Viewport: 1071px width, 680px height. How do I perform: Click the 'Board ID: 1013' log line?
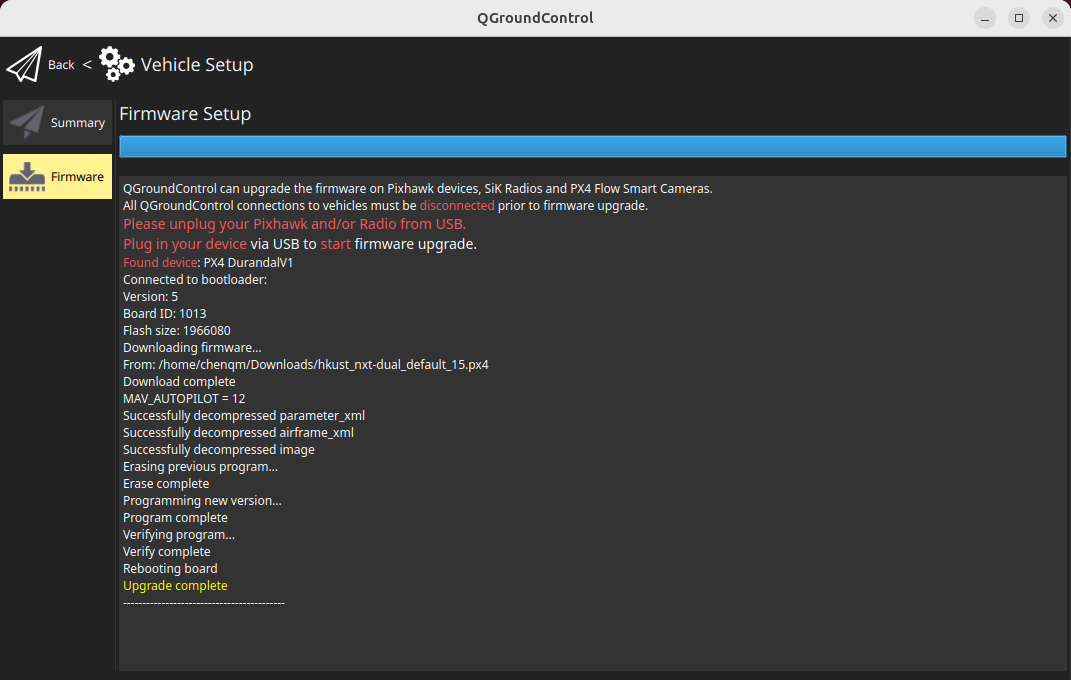tap(164, 314)
